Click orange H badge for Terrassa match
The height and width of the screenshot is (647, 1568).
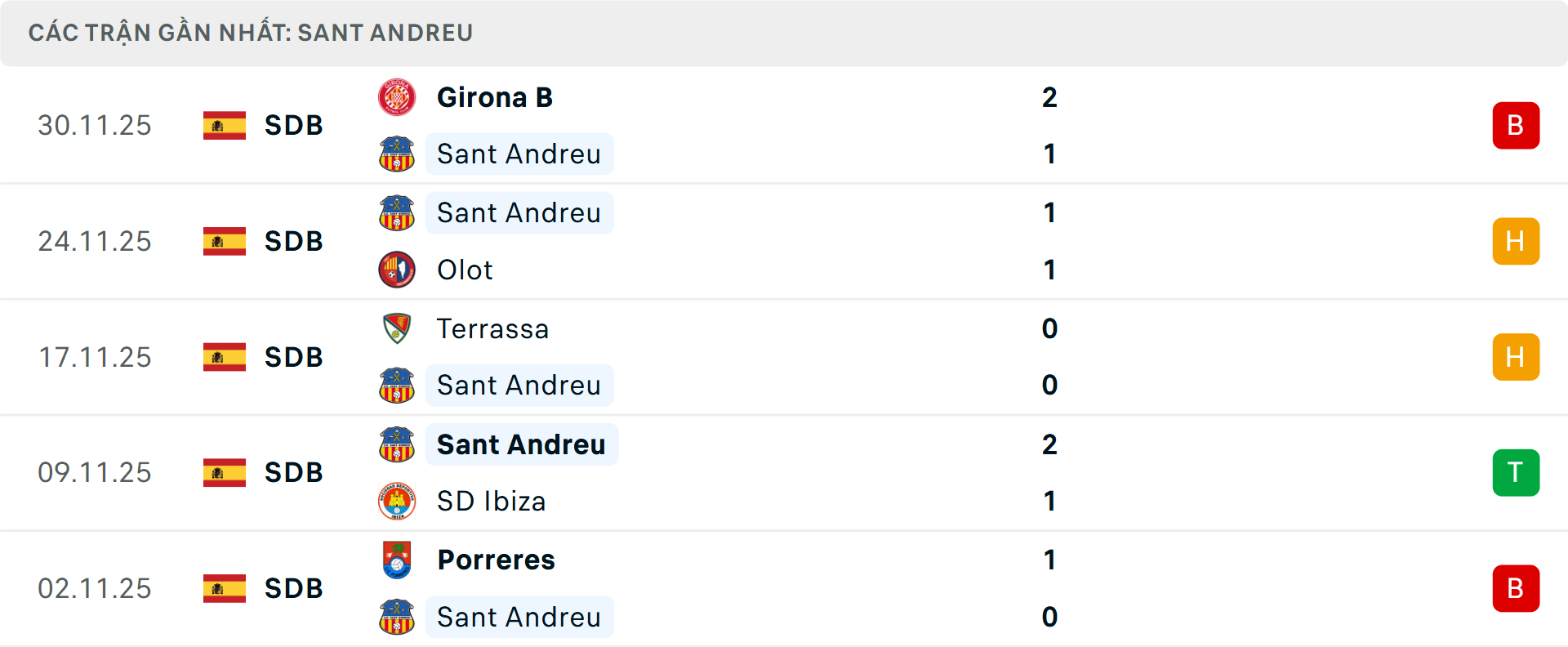1516,357
